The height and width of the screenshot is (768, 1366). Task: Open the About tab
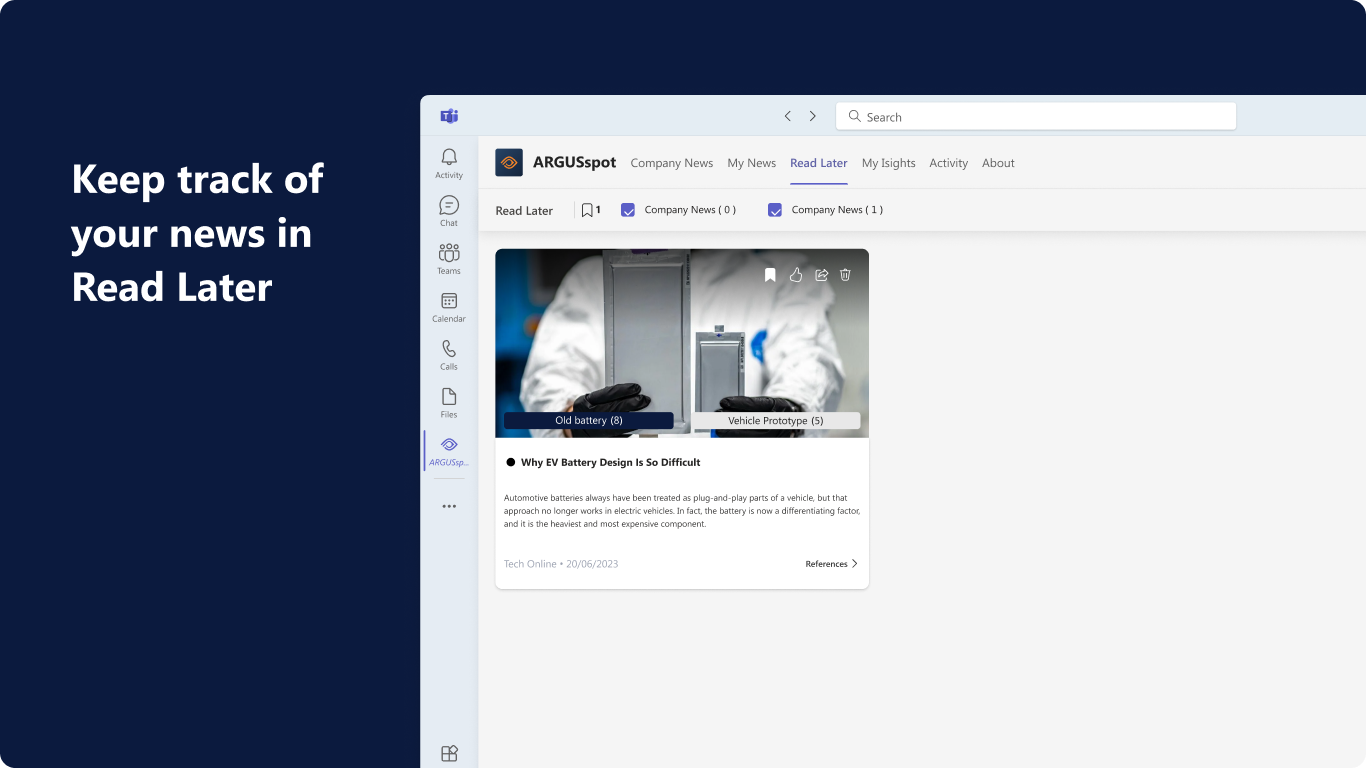998,163
